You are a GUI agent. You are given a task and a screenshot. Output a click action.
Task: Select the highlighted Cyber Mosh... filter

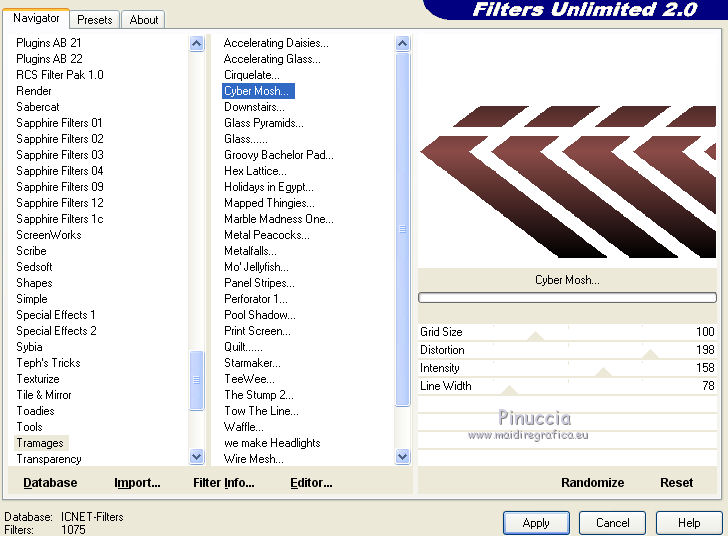tap(258, 91)
